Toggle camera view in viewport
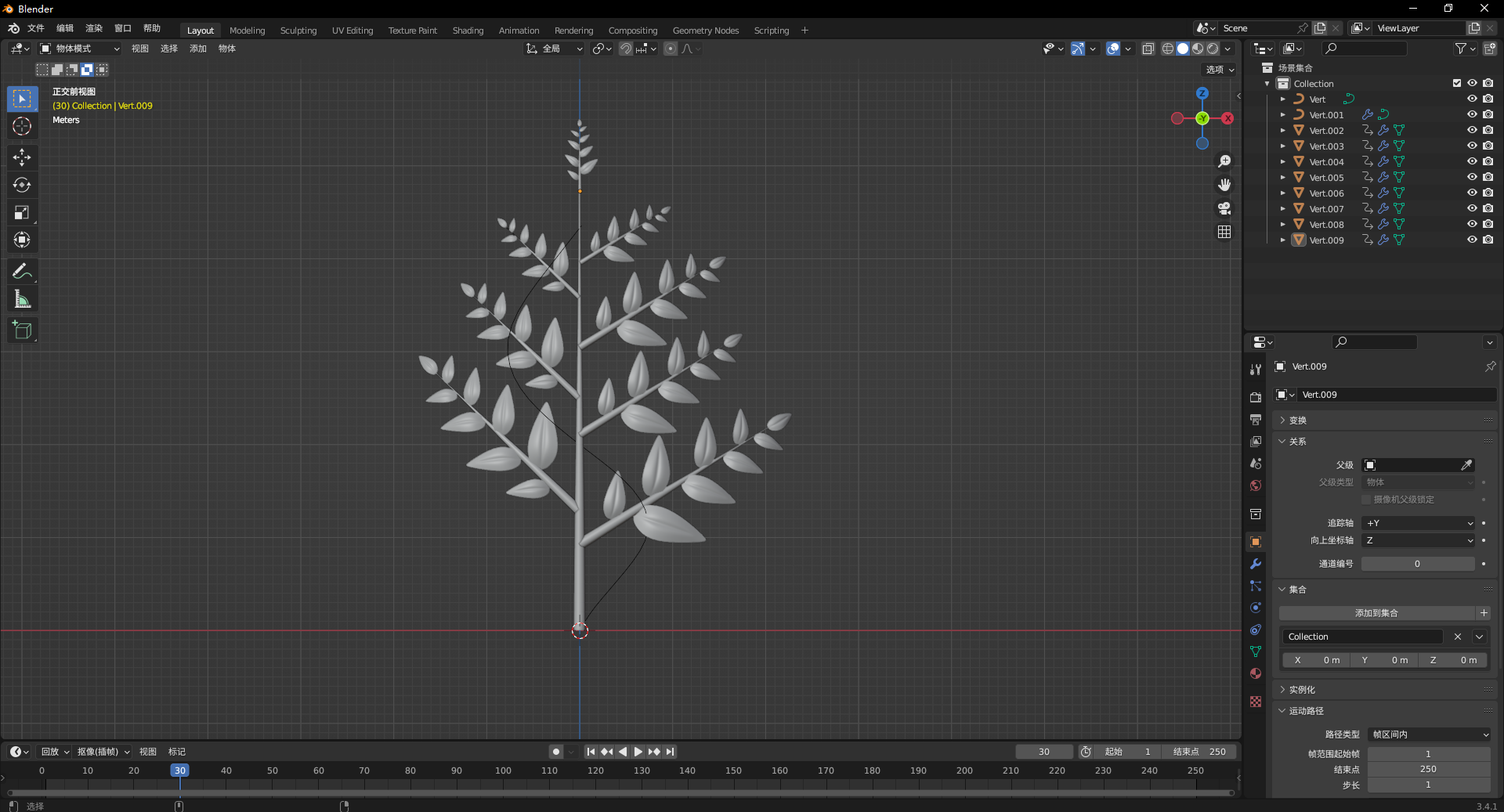 pyautogui.click(x=1224, y=208)
